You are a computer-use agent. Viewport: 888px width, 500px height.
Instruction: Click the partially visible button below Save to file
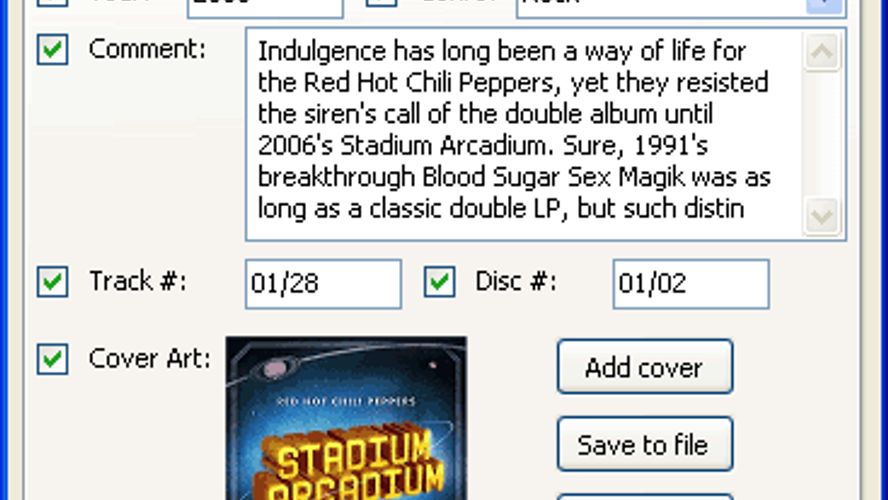(645, 497)
